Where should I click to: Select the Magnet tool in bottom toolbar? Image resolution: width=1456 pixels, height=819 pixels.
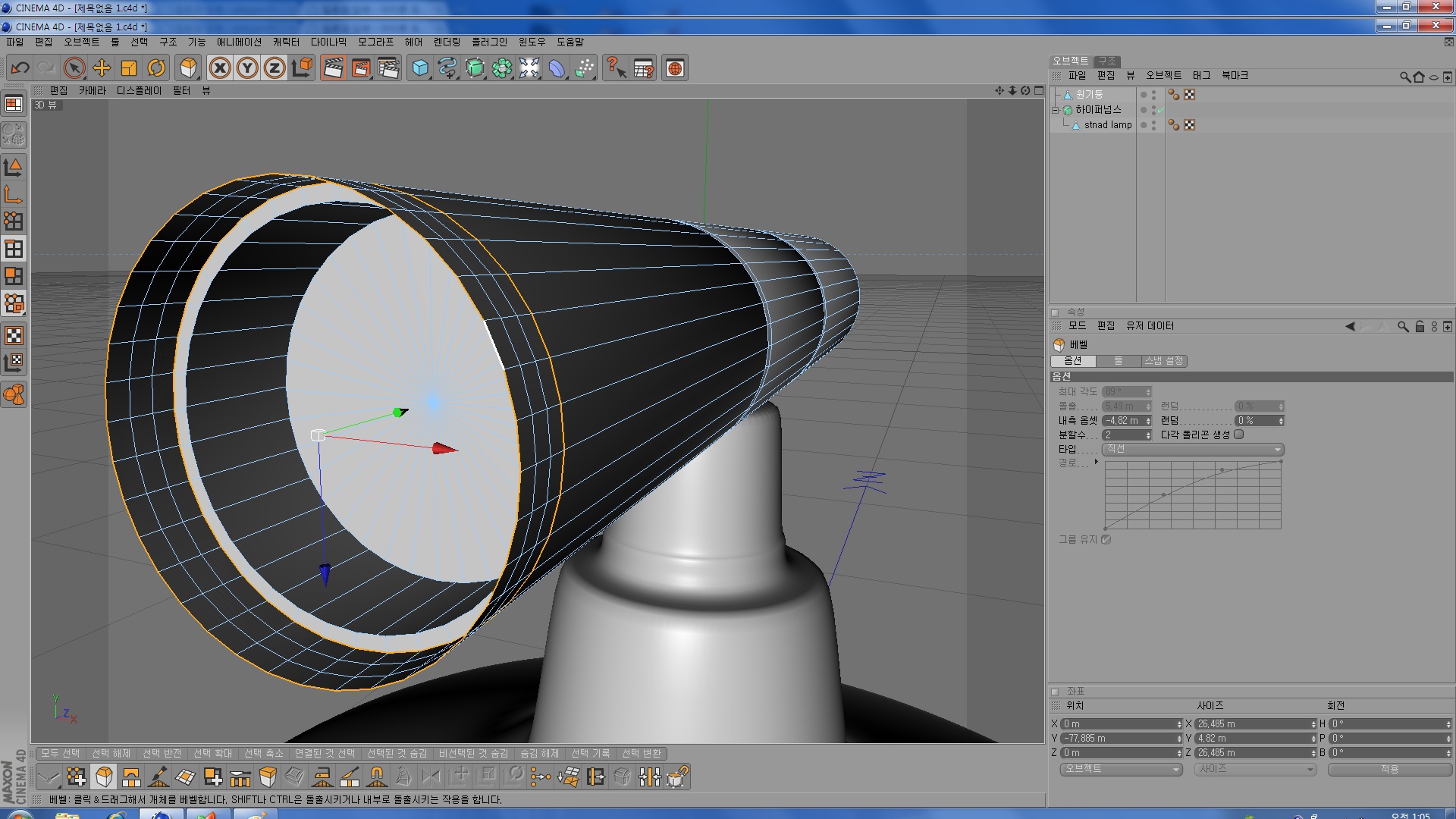(377, 777)
